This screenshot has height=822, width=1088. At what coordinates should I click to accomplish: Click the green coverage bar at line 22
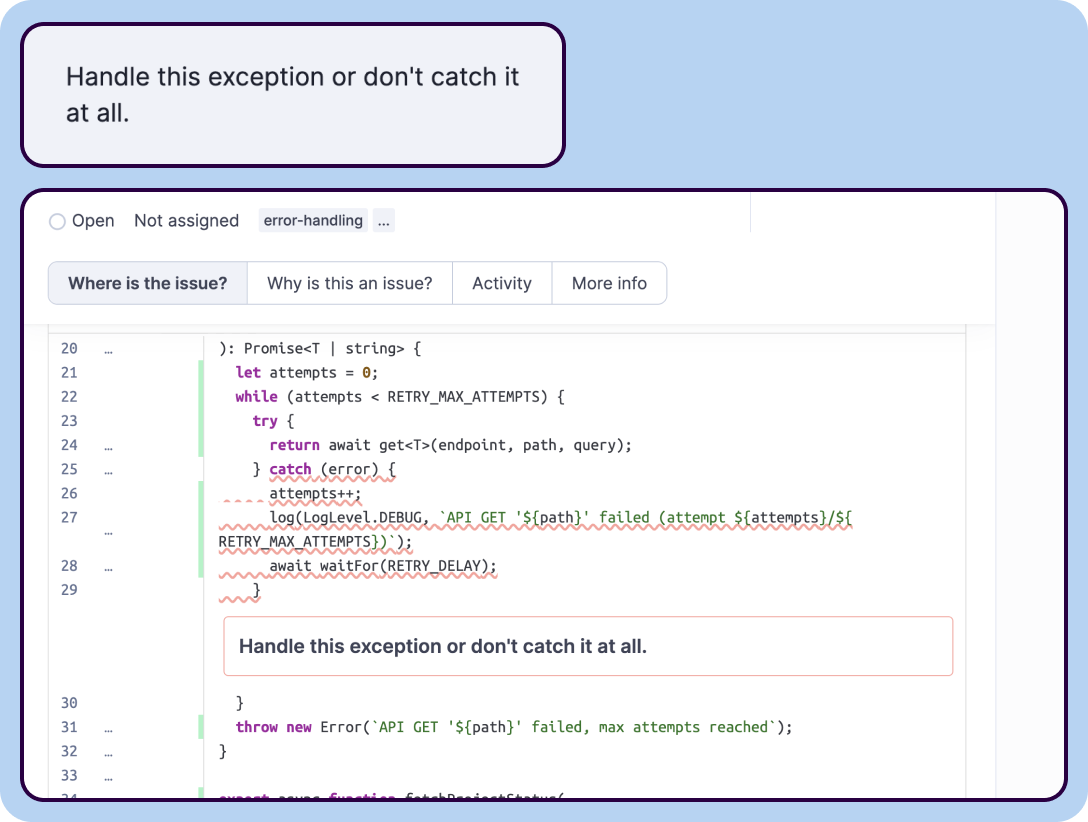[201, 397]
